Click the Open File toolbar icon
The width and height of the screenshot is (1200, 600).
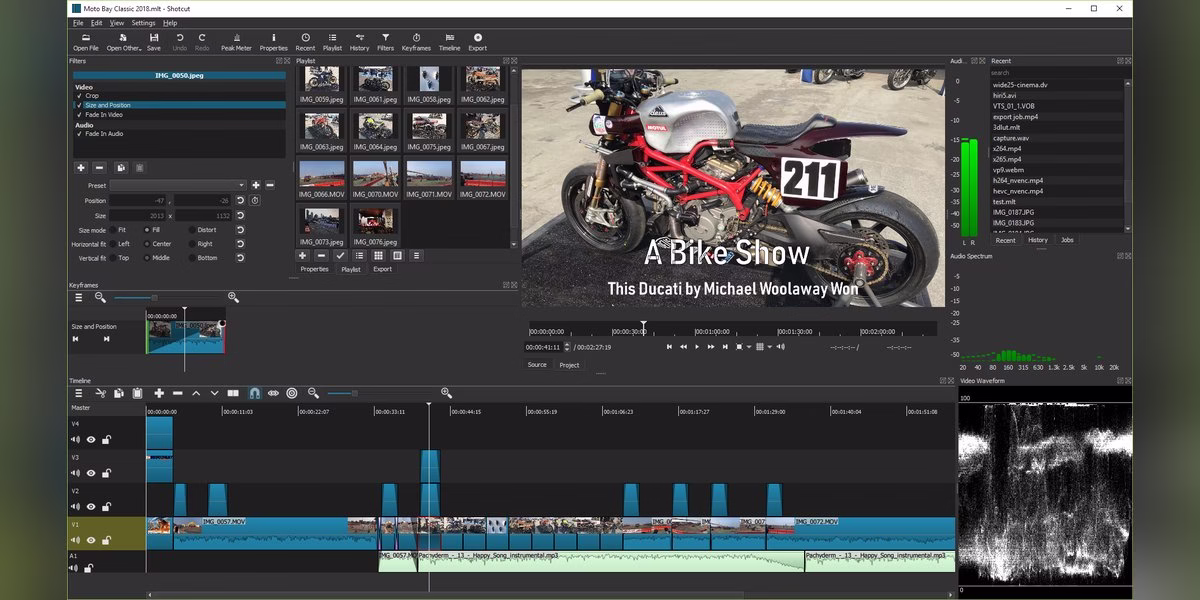85,42
